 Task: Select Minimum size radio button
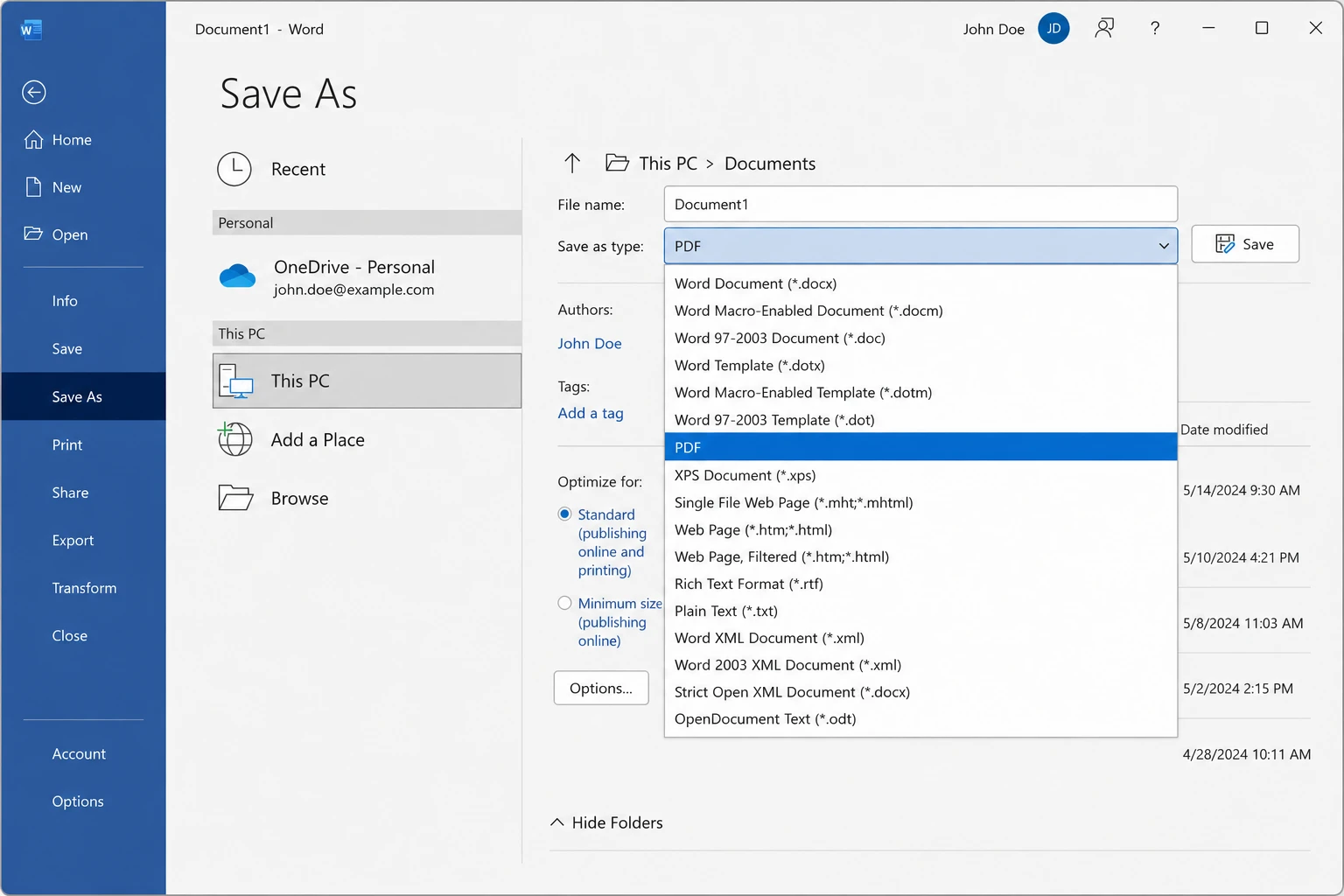(565, 603)
